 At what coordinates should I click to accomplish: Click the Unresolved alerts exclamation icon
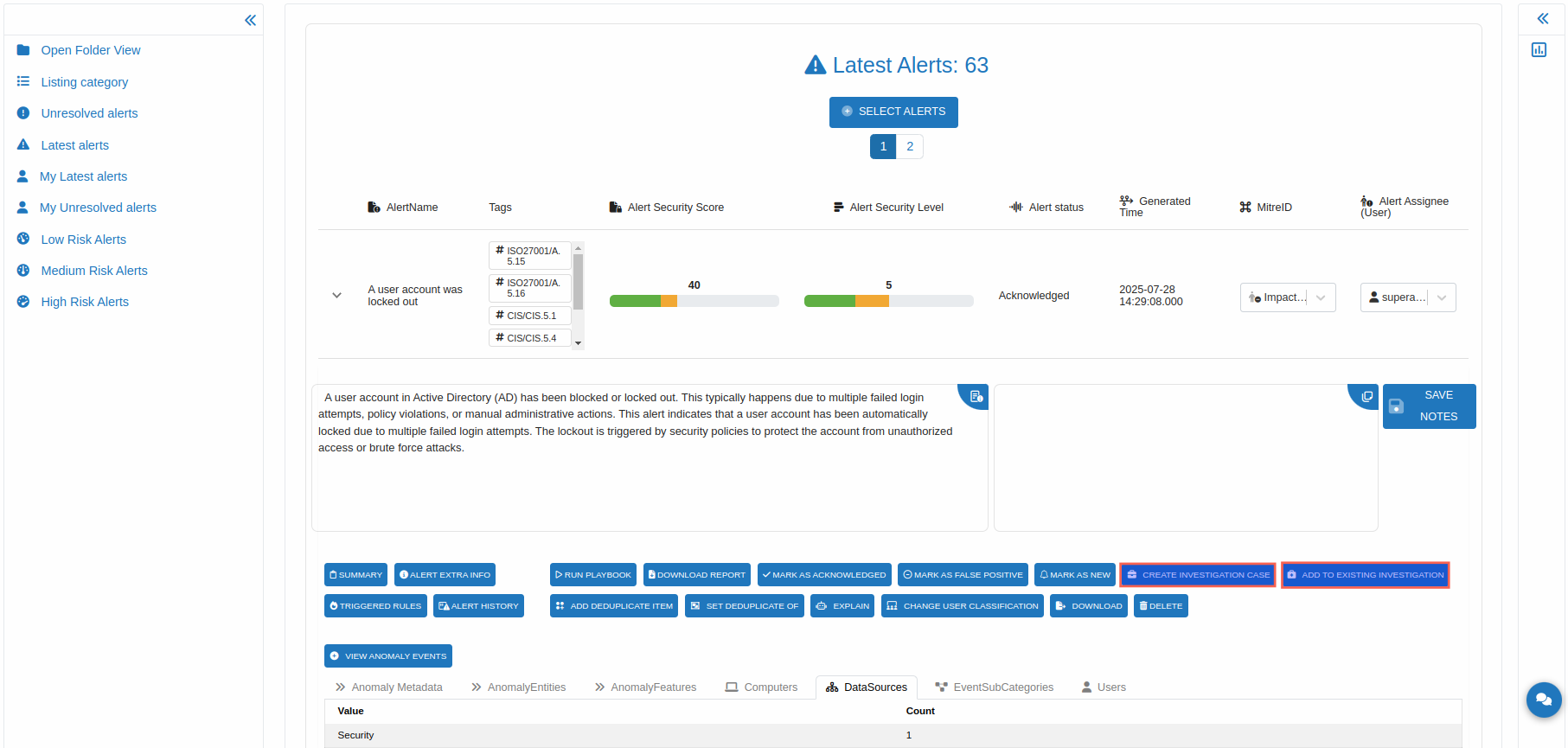pyautogui.click(x=23, y=113)
